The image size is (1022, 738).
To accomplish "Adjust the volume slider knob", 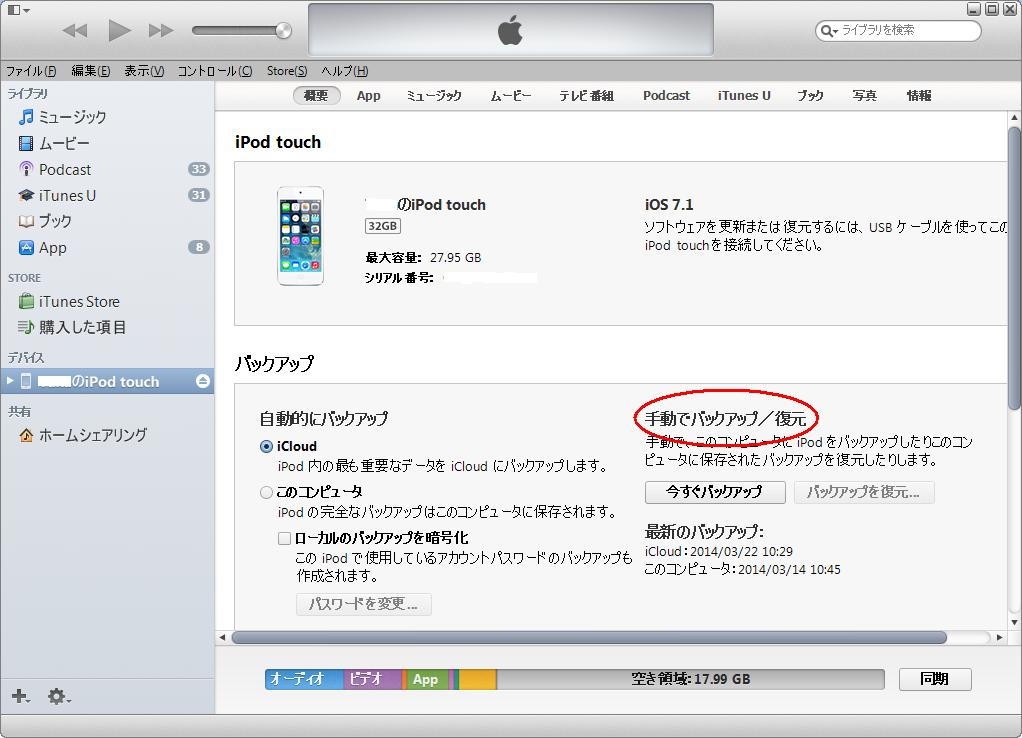I will click(284, 30).
